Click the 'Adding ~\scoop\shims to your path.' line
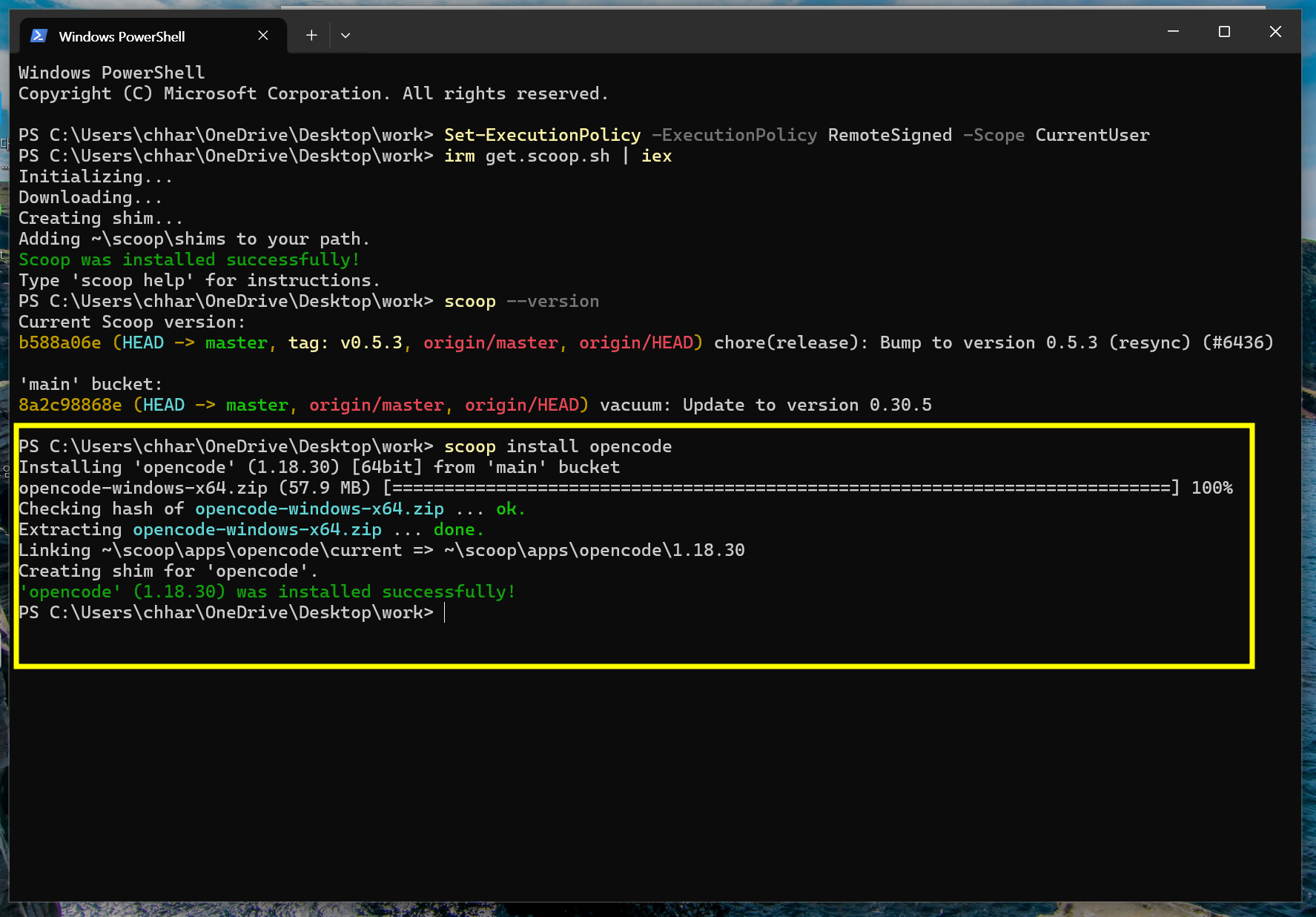The height and width of the screenshot is (917, 1316). (194, 239)
